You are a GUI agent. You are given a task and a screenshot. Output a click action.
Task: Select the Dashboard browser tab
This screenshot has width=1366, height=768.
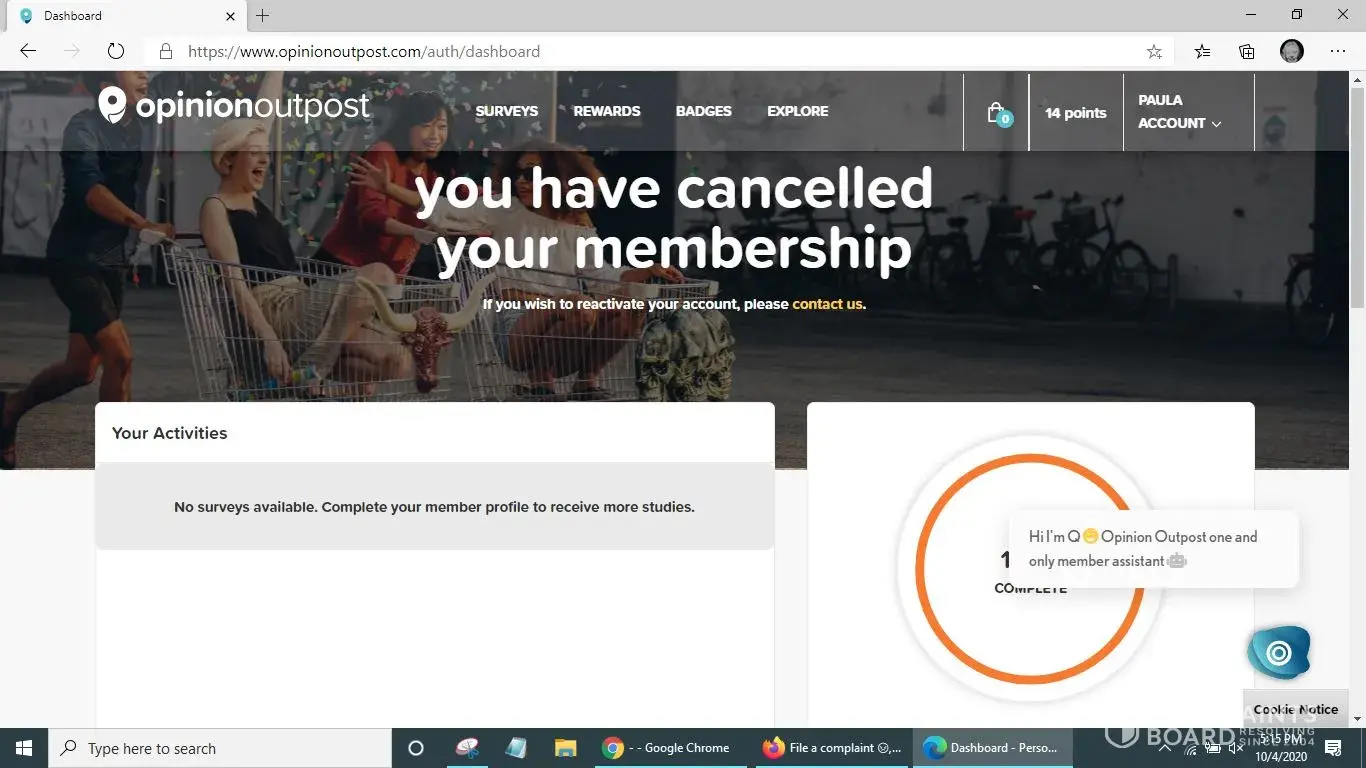(128, 16)
